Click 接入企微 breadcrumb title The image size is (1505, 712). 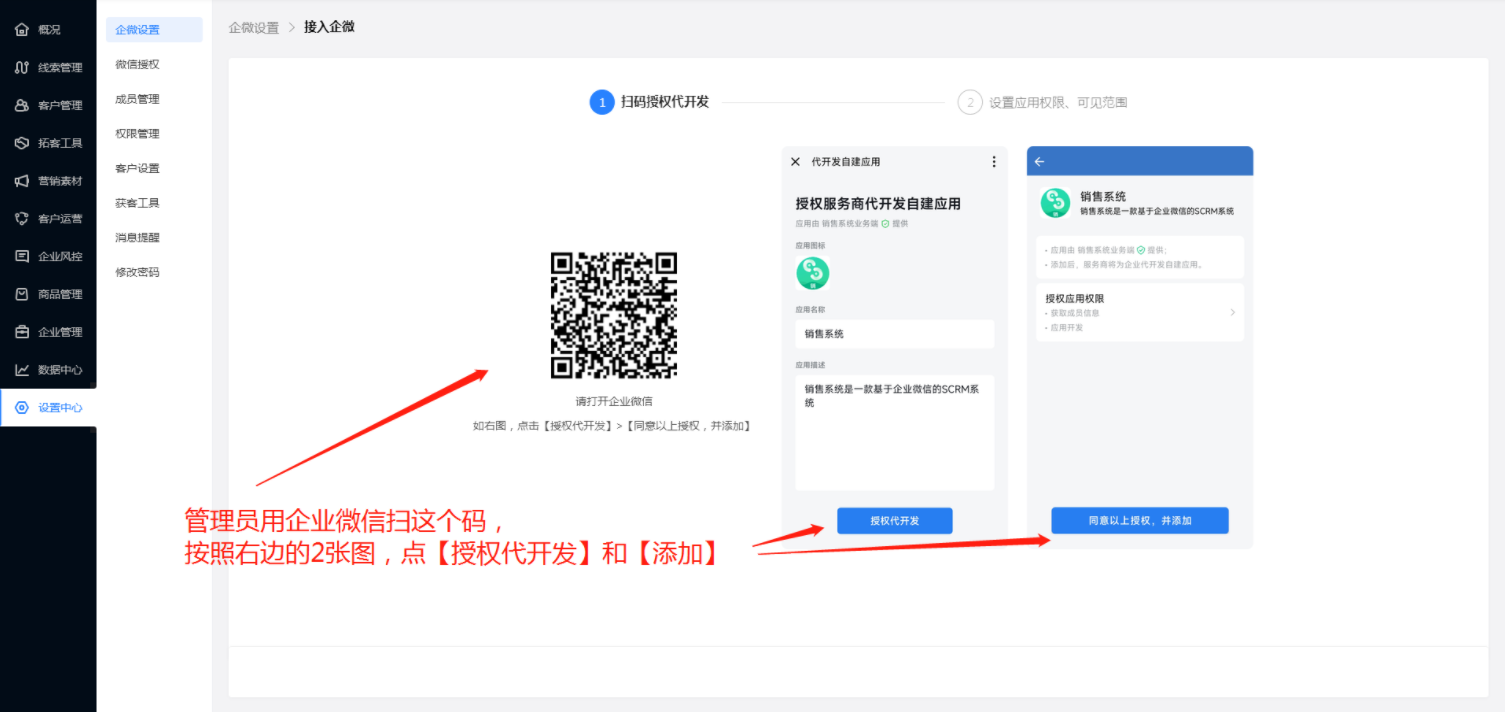coord(329,27)
